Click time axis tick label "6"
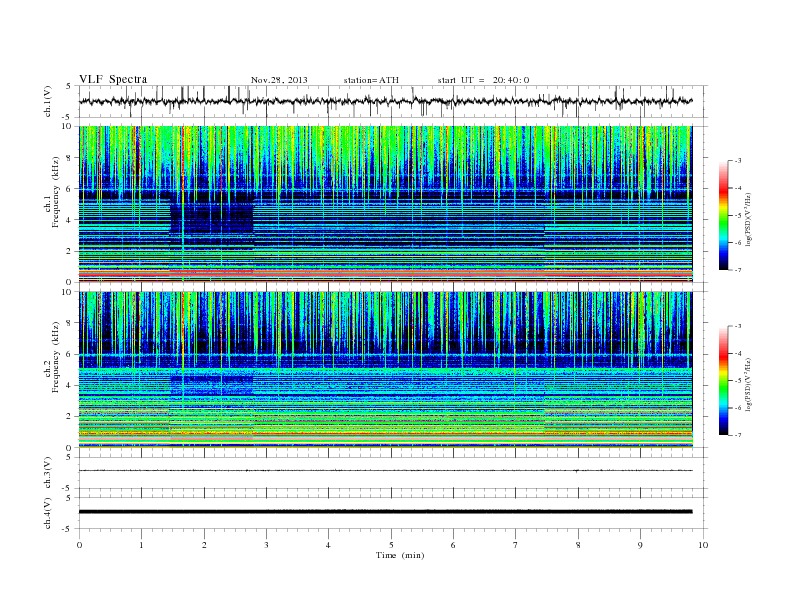This screenshot has width=792, height=612. (x=453, y=545)
